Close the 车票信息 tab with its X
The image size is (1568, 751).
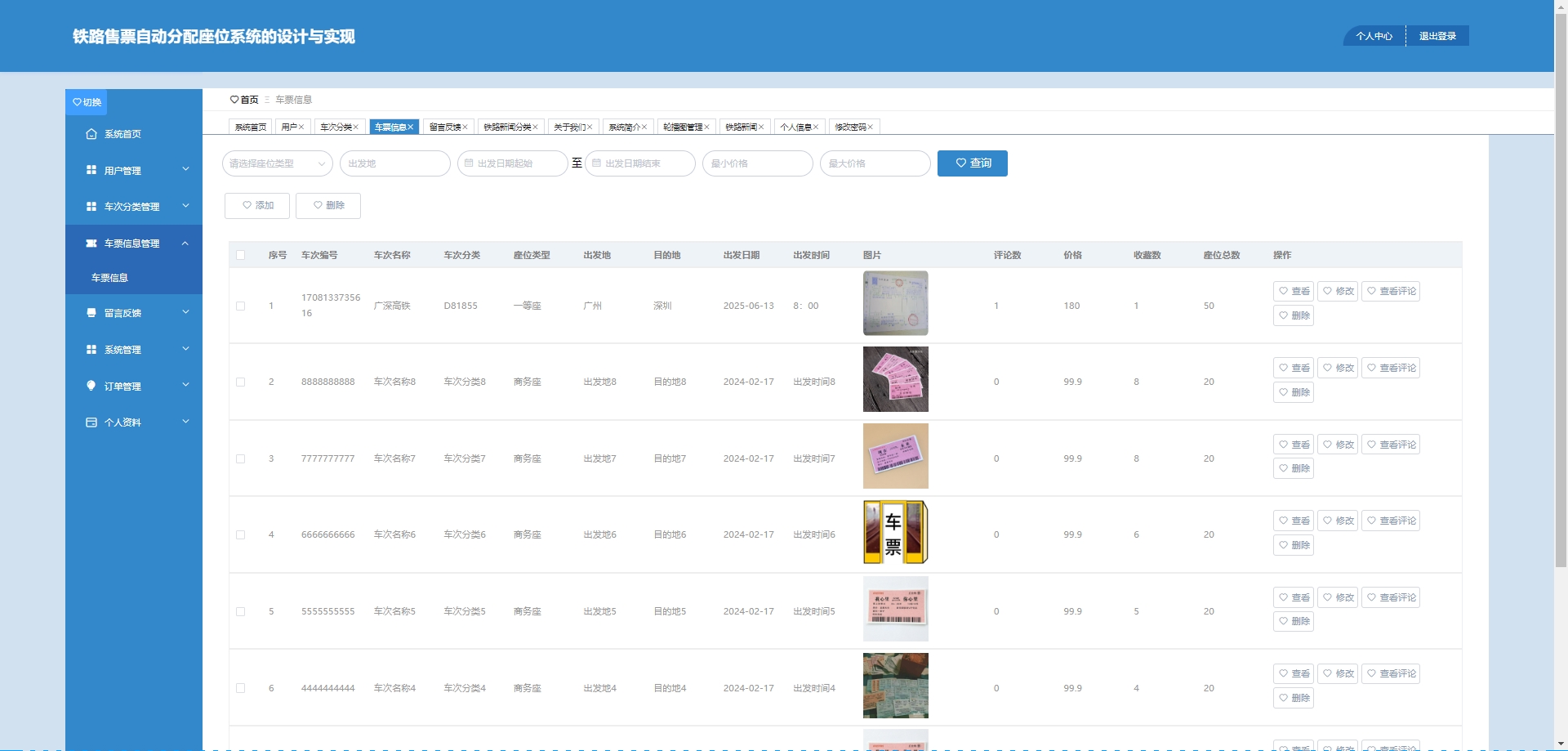[x=411, y=127]
